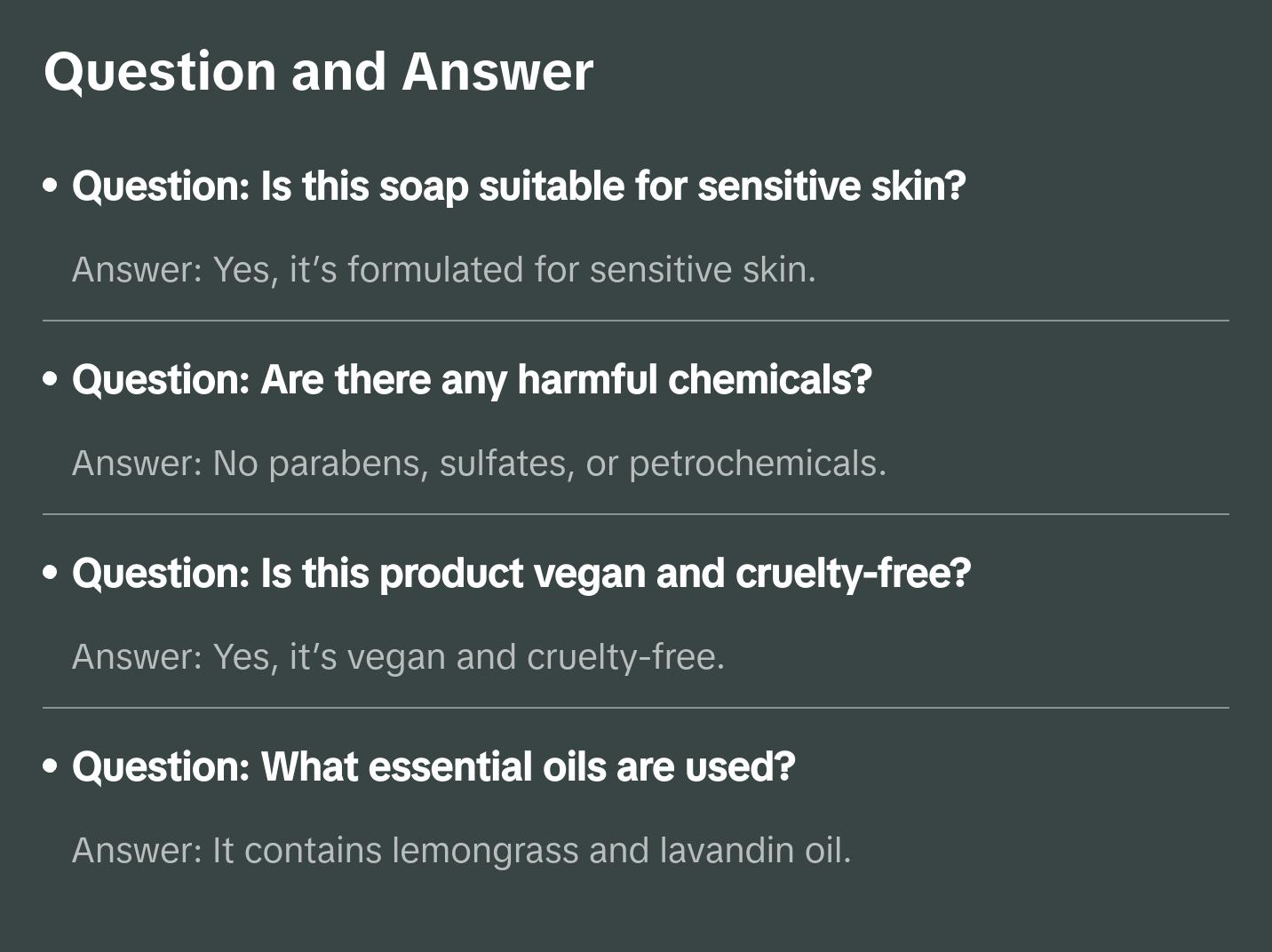The height and width of the screenshot is (952, 1272).
Task: Click the bullet beside the essential oils question
Action: click(51, 767)
